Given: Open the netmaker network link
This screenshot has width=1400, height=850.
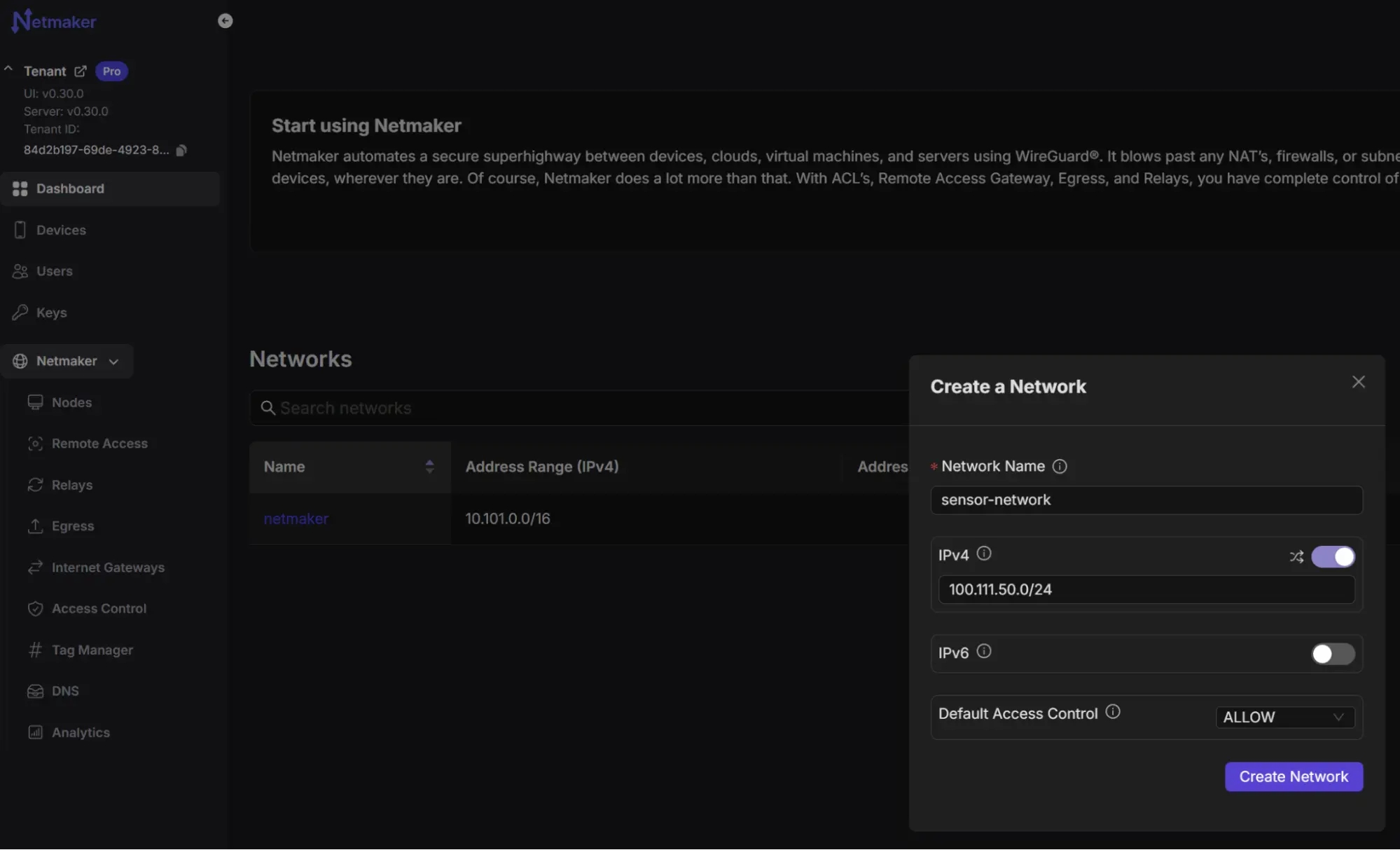Looking at the screenshot, I should point(296,519).
